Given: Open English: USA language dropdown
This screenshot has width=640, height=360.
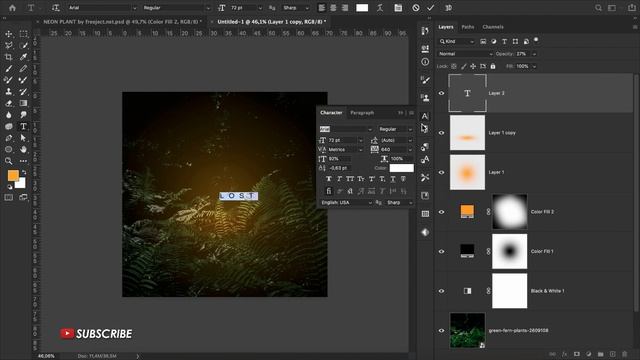Looking at the screenshot, I should click(x=346, y=202).
